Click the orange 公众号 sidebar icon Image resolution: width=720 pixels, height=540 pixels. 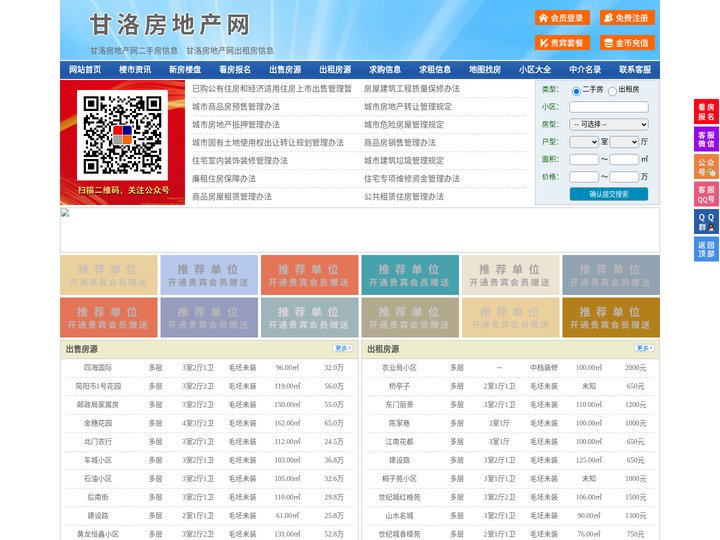click(x=706, y=167)
